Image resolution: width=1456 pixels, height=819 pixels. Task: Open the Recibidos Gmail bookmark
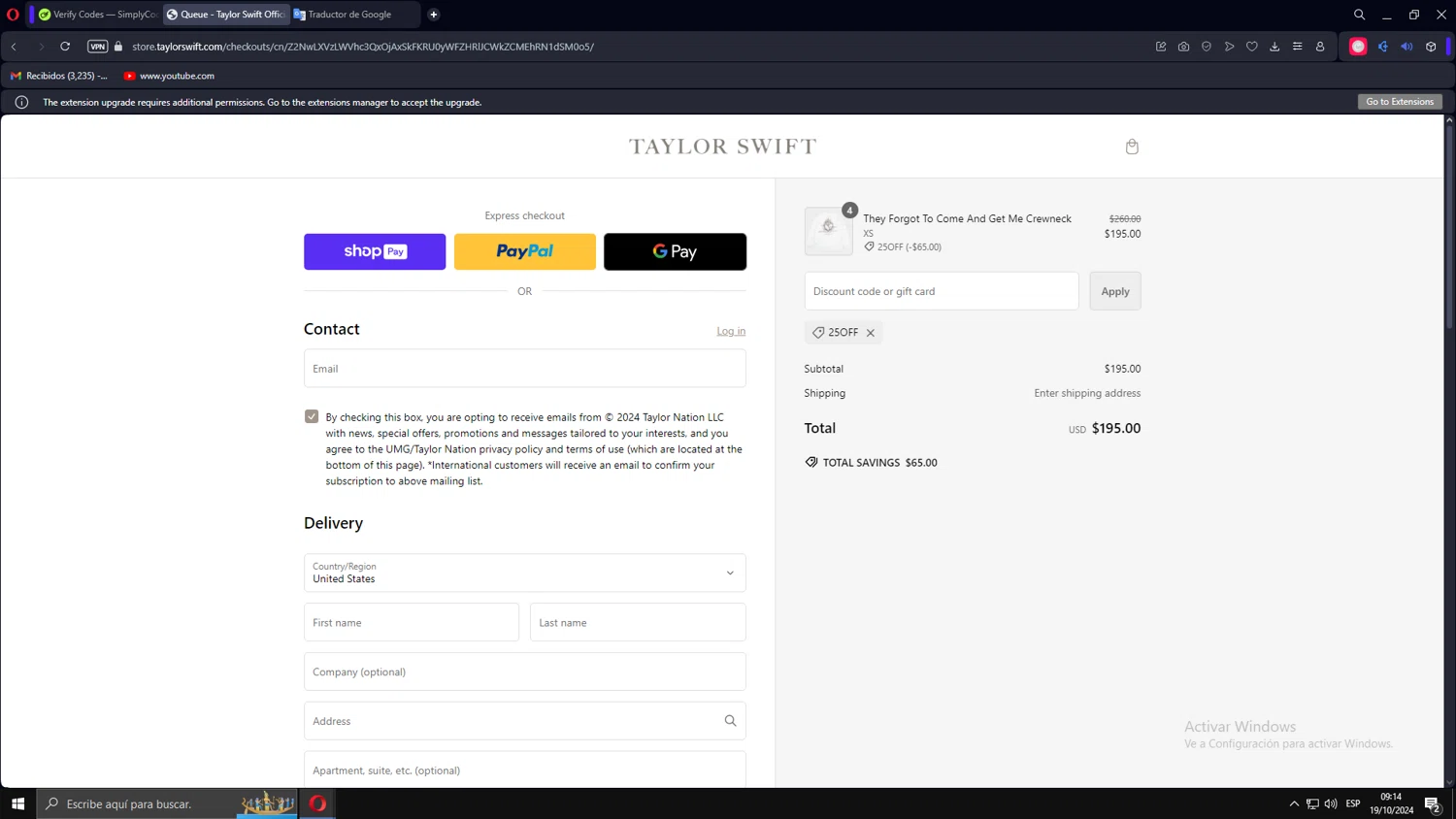(x=59, y=76)
